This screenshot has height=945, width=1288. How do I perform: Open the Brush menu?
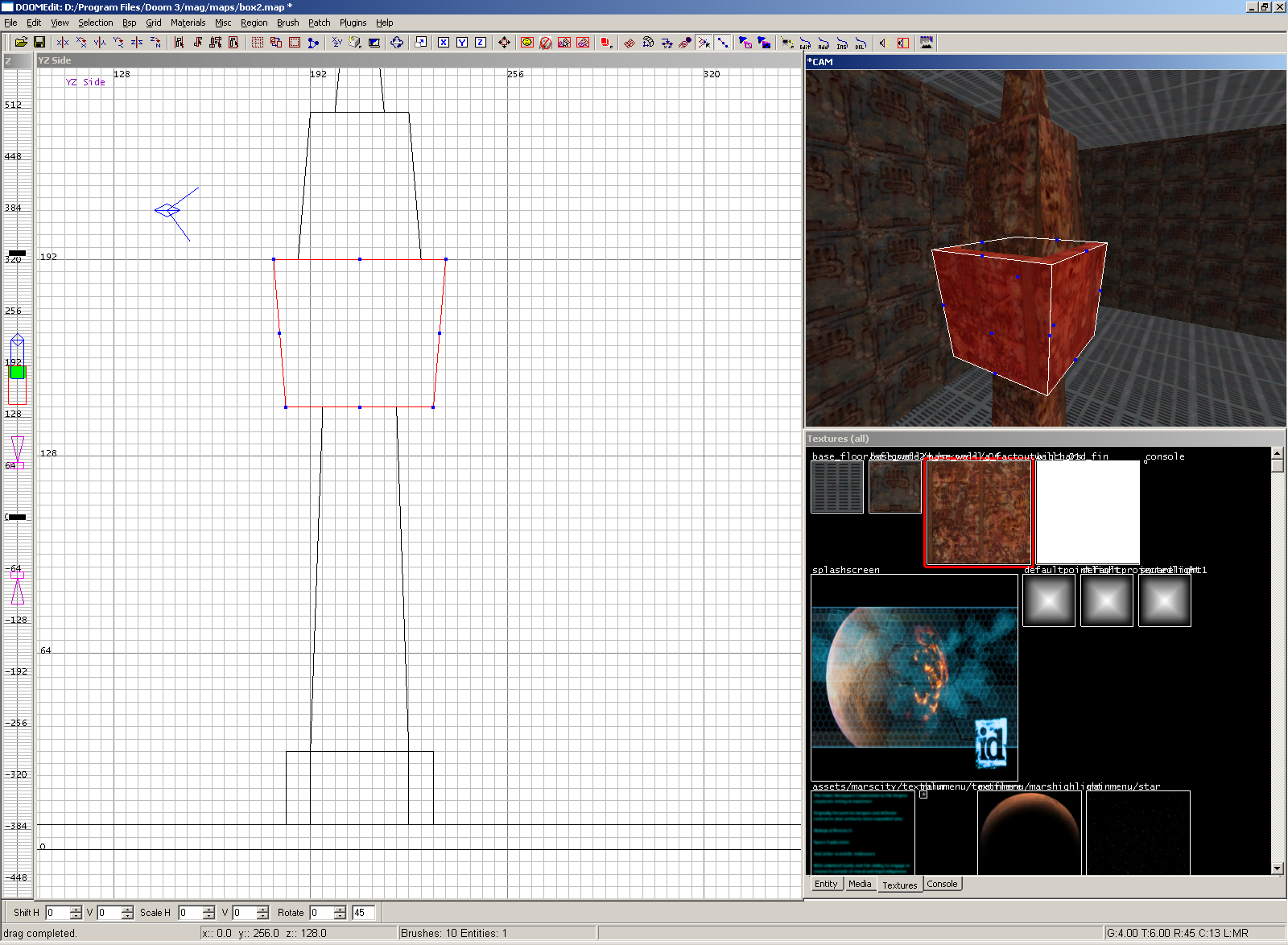(287, 23)
